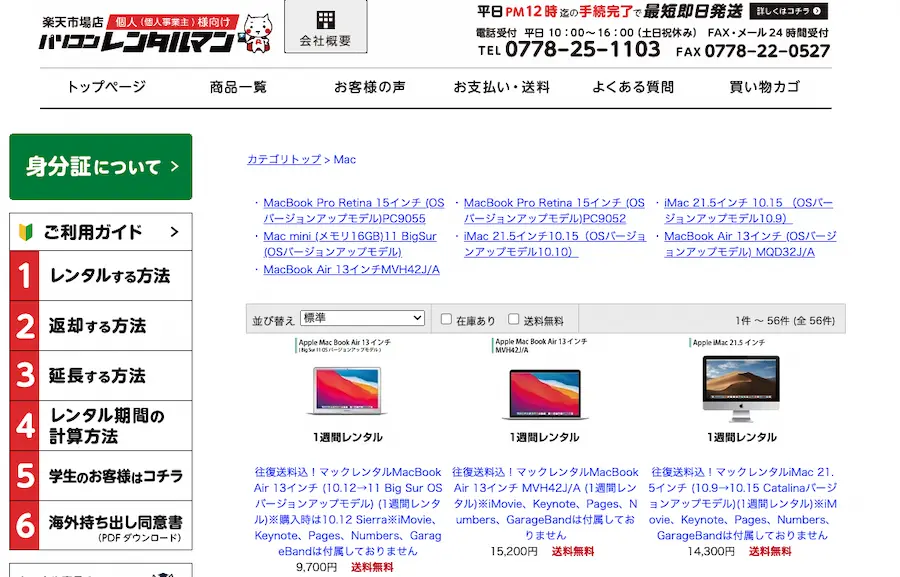
Task: Click the 15,200円 price text
Action: point(514,551)
